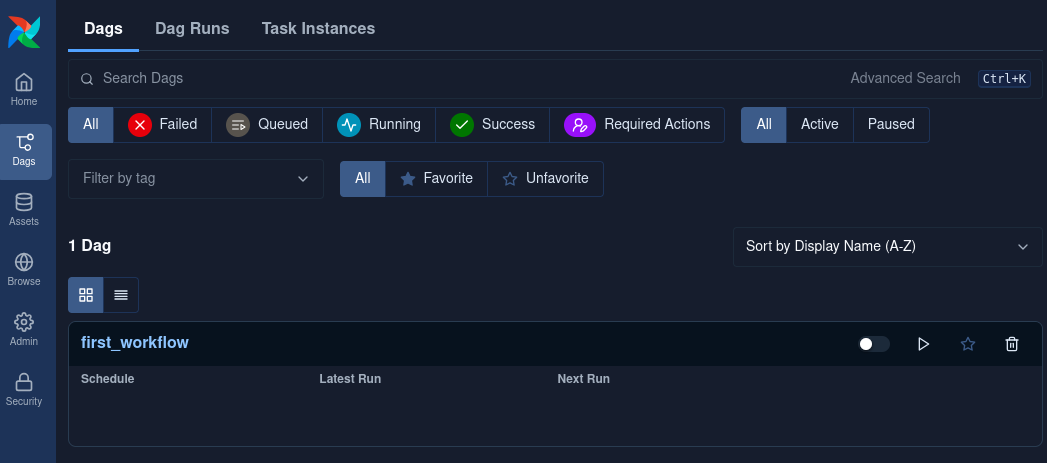The image size is (1047, 463).
Task: Delete first_workflow using the trash icon
Action: [1012, 344]
